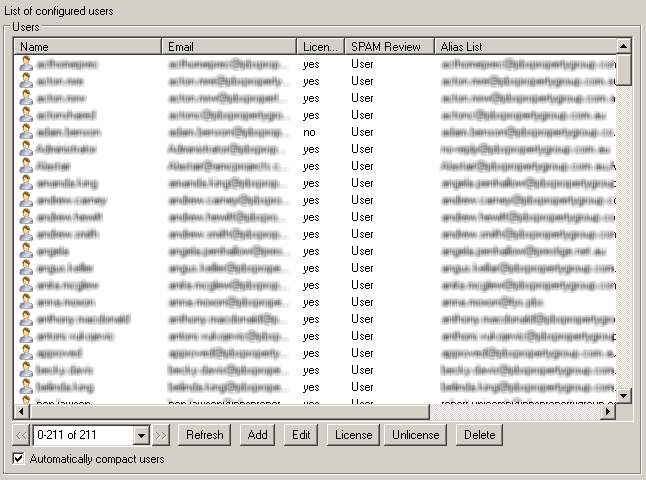The image size is (646, 480).
Task: Click the user icon of the unlicensed user
Action: (x=26, y=132)
